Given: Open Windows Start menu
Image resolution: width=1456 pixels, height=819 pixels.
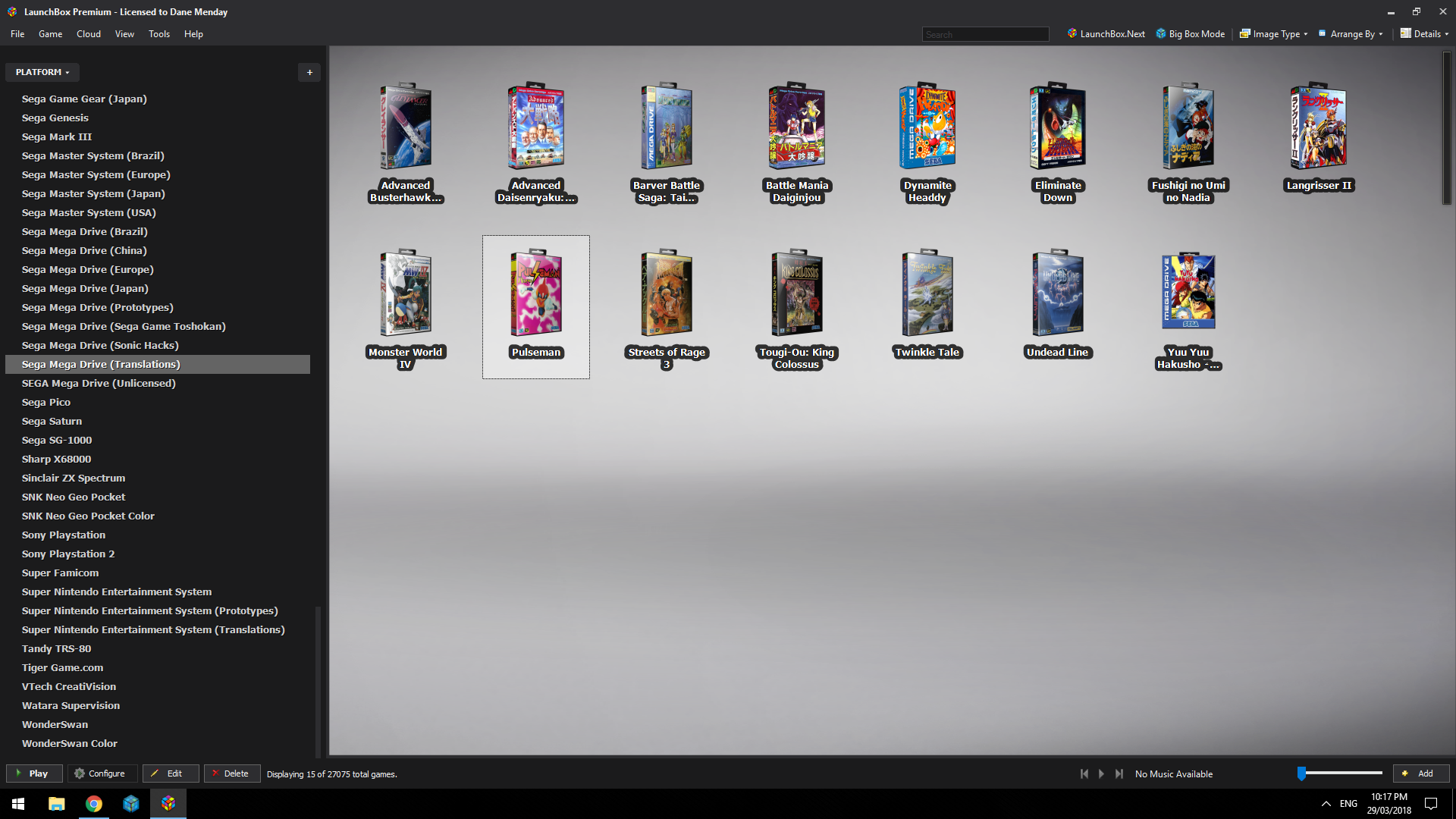Looking at the screenshot, I should pos(18,804).
